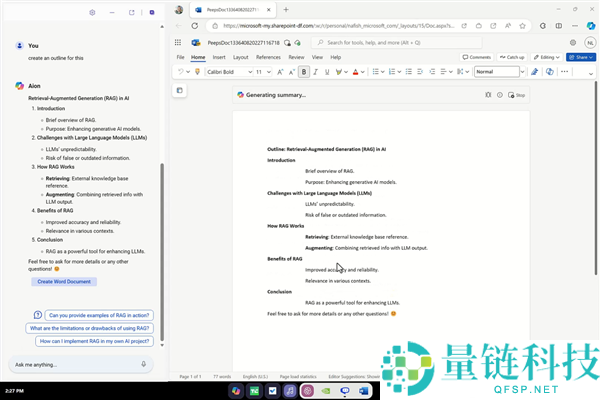Click the Editor pen icon in ribbon
600x400 pixels.
point(535,72)
